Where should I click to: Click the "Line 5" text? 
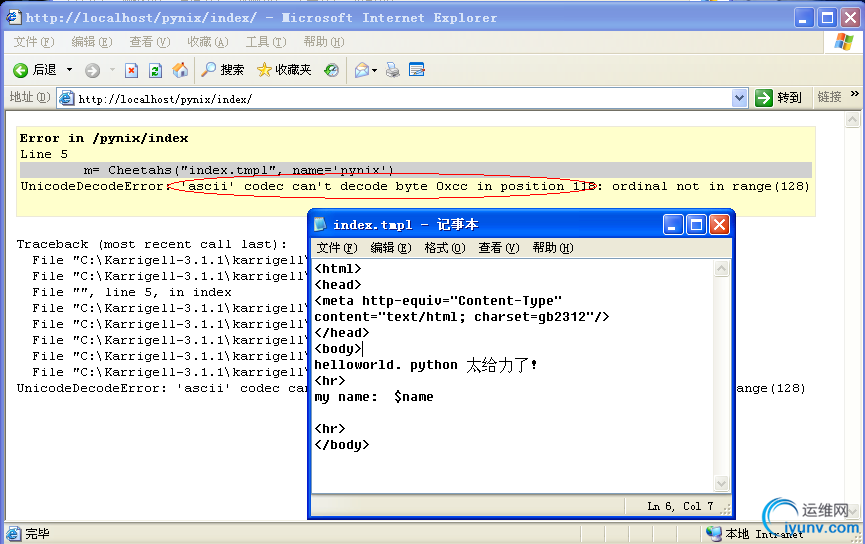tap(44, 154)
